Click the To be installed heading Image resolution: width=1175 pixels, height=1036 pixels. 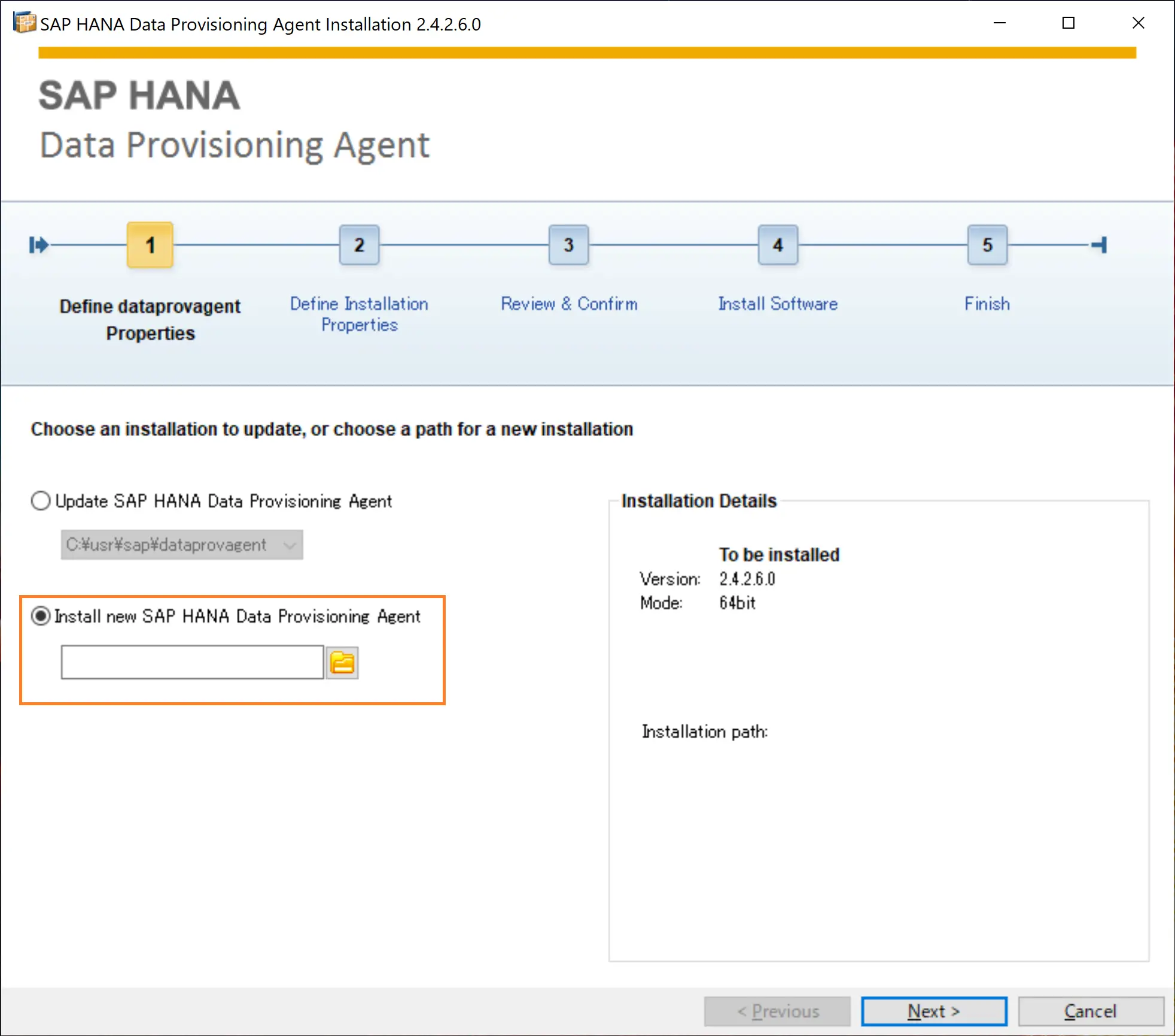click(x=779, y=554)
